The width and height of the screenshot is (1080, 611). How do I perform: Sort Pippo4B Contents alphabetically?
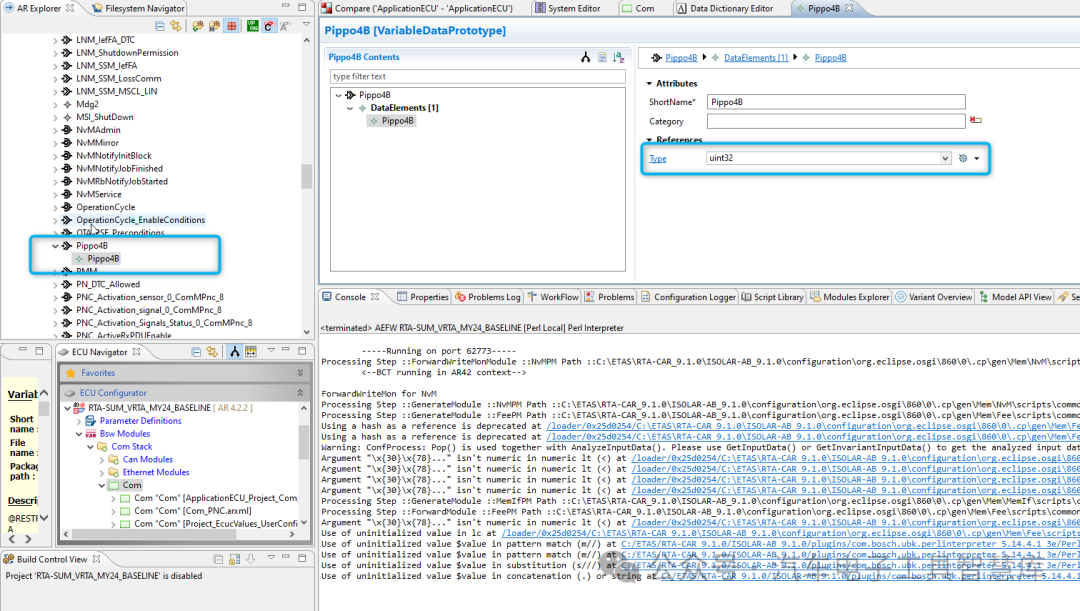pyautogui.click(x=619, y=57)
